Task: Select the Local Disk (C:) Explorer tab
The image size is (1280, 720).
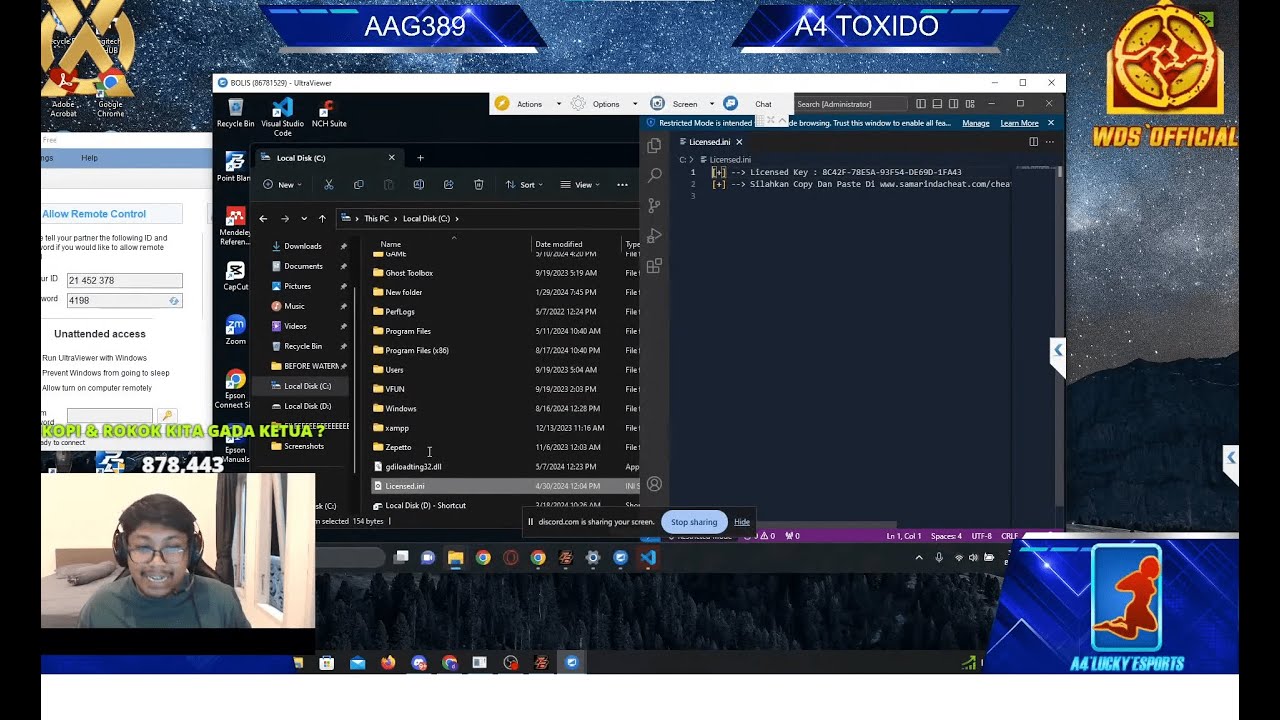Action: pos(328,158)
